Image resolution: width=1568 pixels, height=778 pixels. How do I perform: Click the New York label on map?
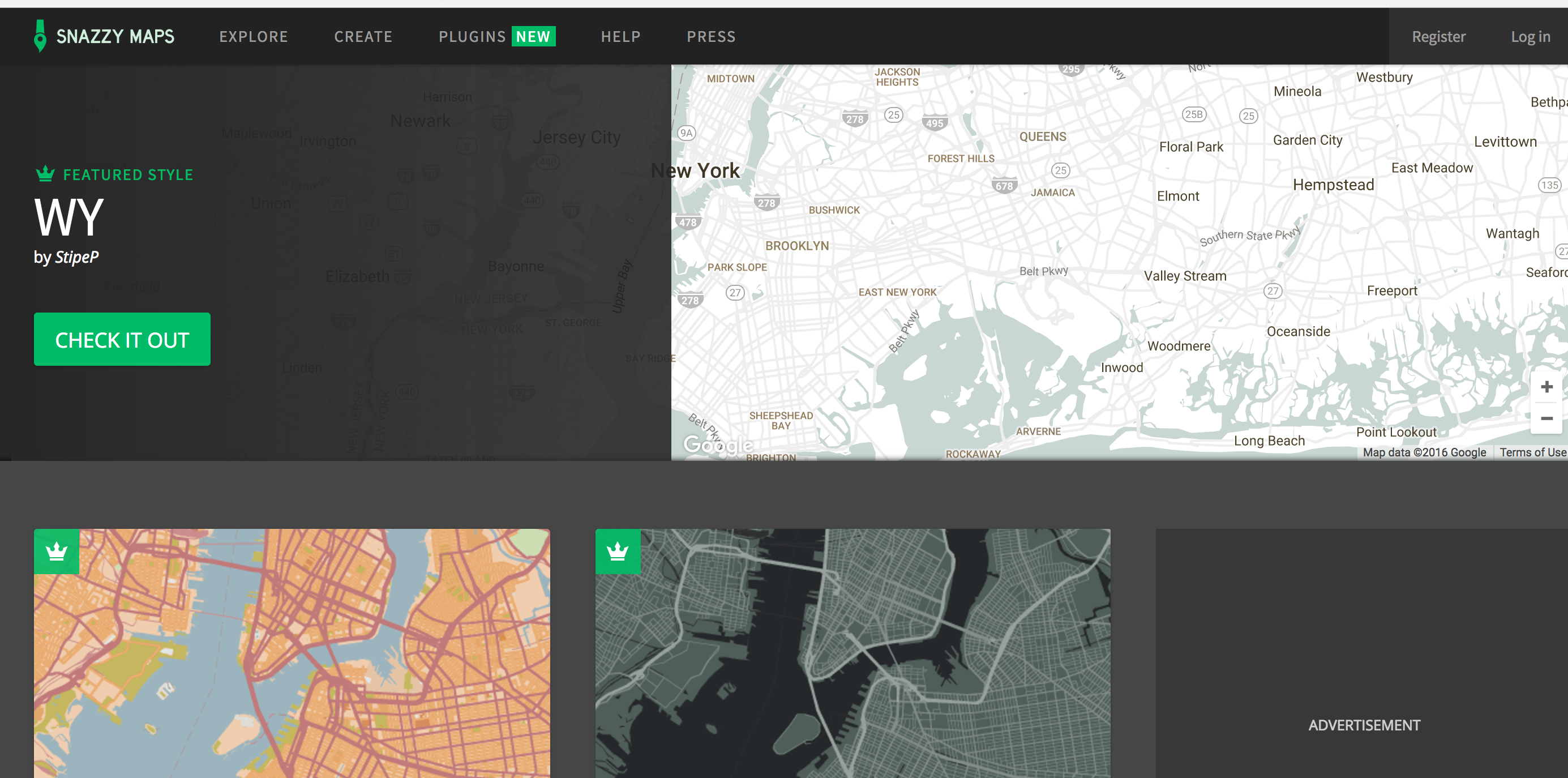[x=695, y=170]
